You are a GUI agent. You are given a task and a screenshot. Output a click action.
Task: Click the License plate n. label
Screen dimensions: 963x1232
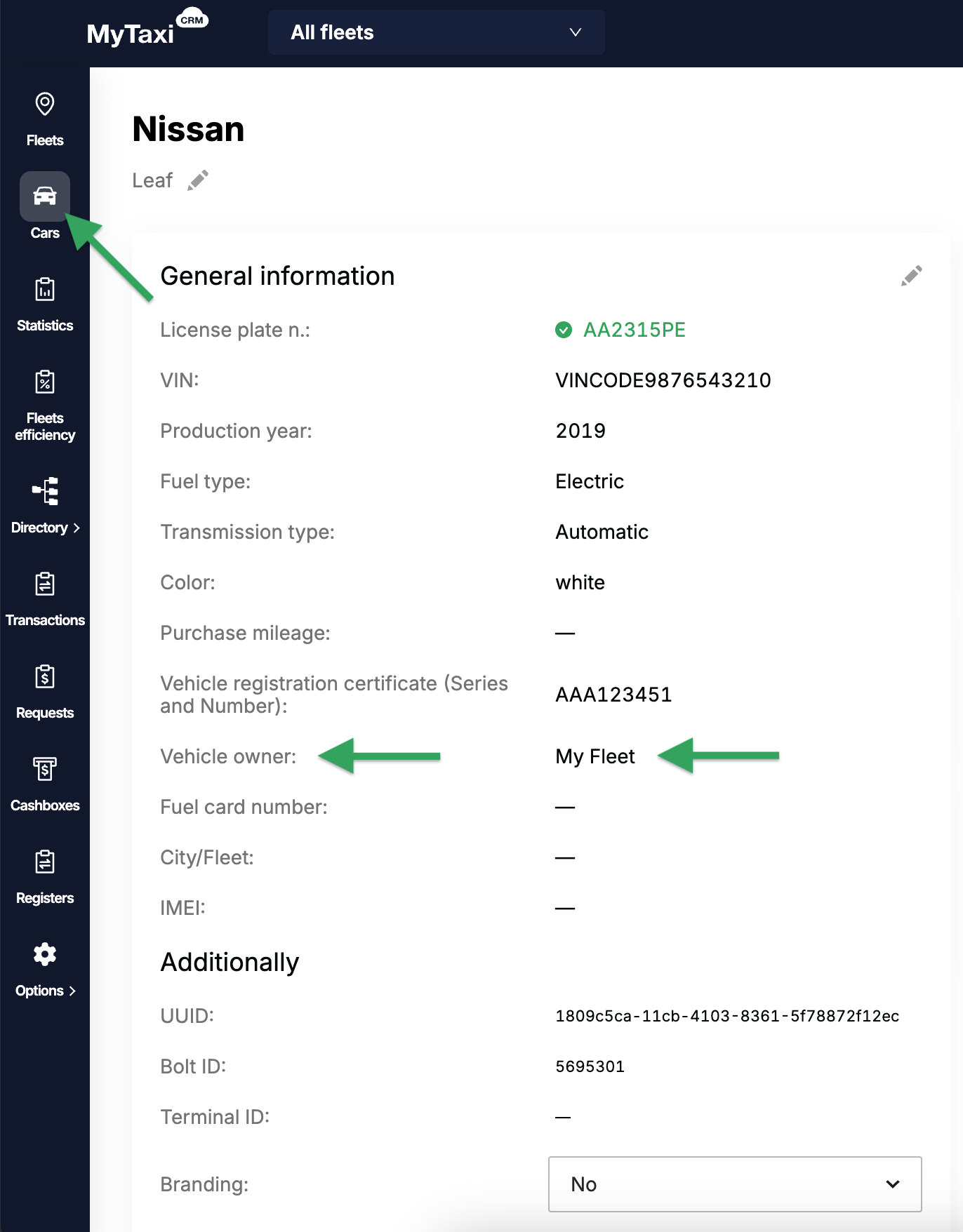tap(235, 330)
